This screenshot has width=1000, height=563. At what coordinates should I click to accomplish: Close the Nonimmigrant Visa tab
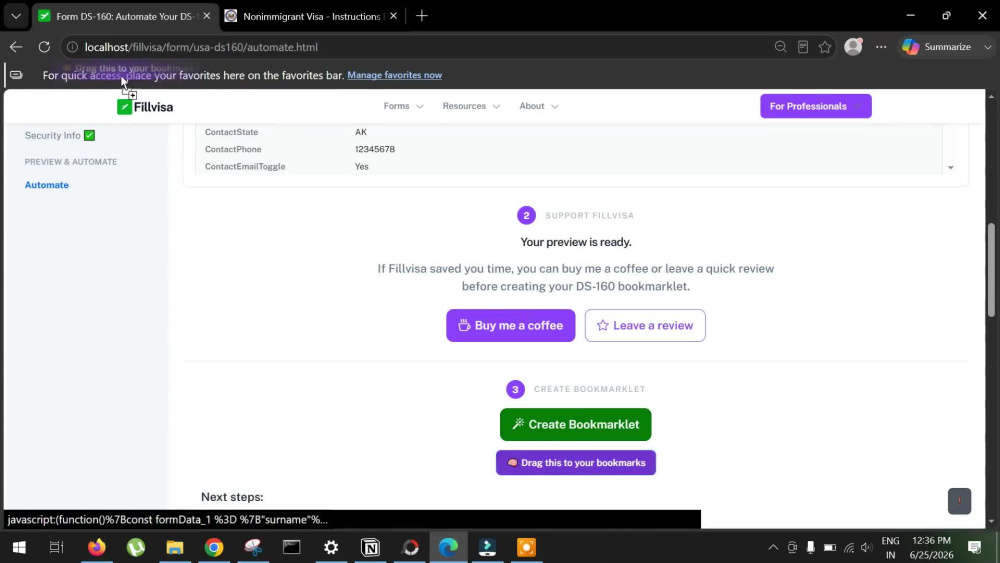pyautogui.click(x=393, y=16)
